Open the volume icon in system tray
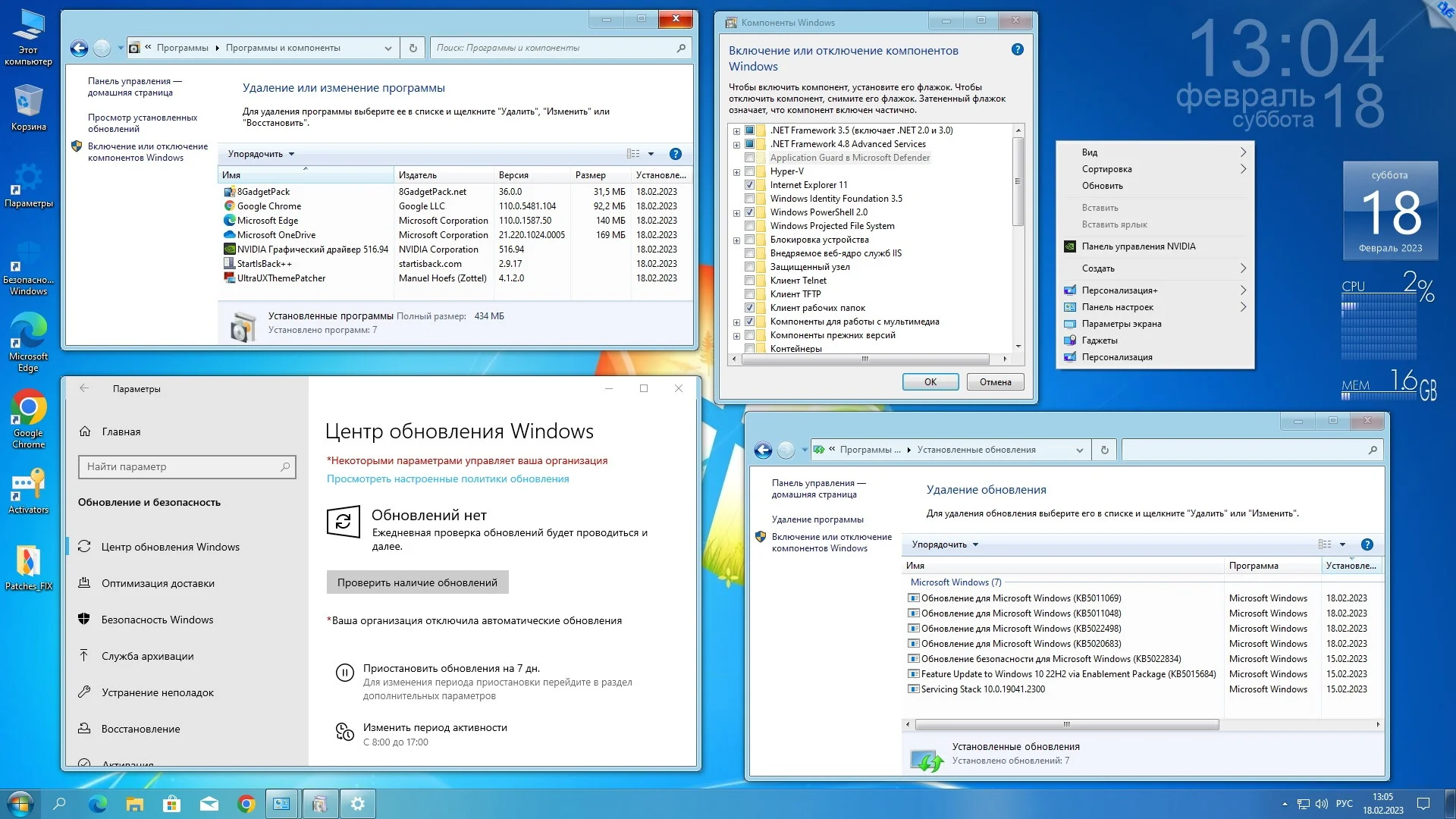Image resolution: width=1456 pixels, height=819 pixels. pyautogui.click(x=1321, y=804)
